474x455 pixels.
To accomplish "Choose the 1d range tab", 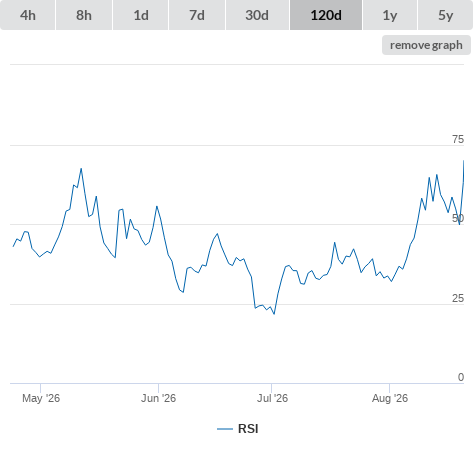I will (x=141, y=15).
